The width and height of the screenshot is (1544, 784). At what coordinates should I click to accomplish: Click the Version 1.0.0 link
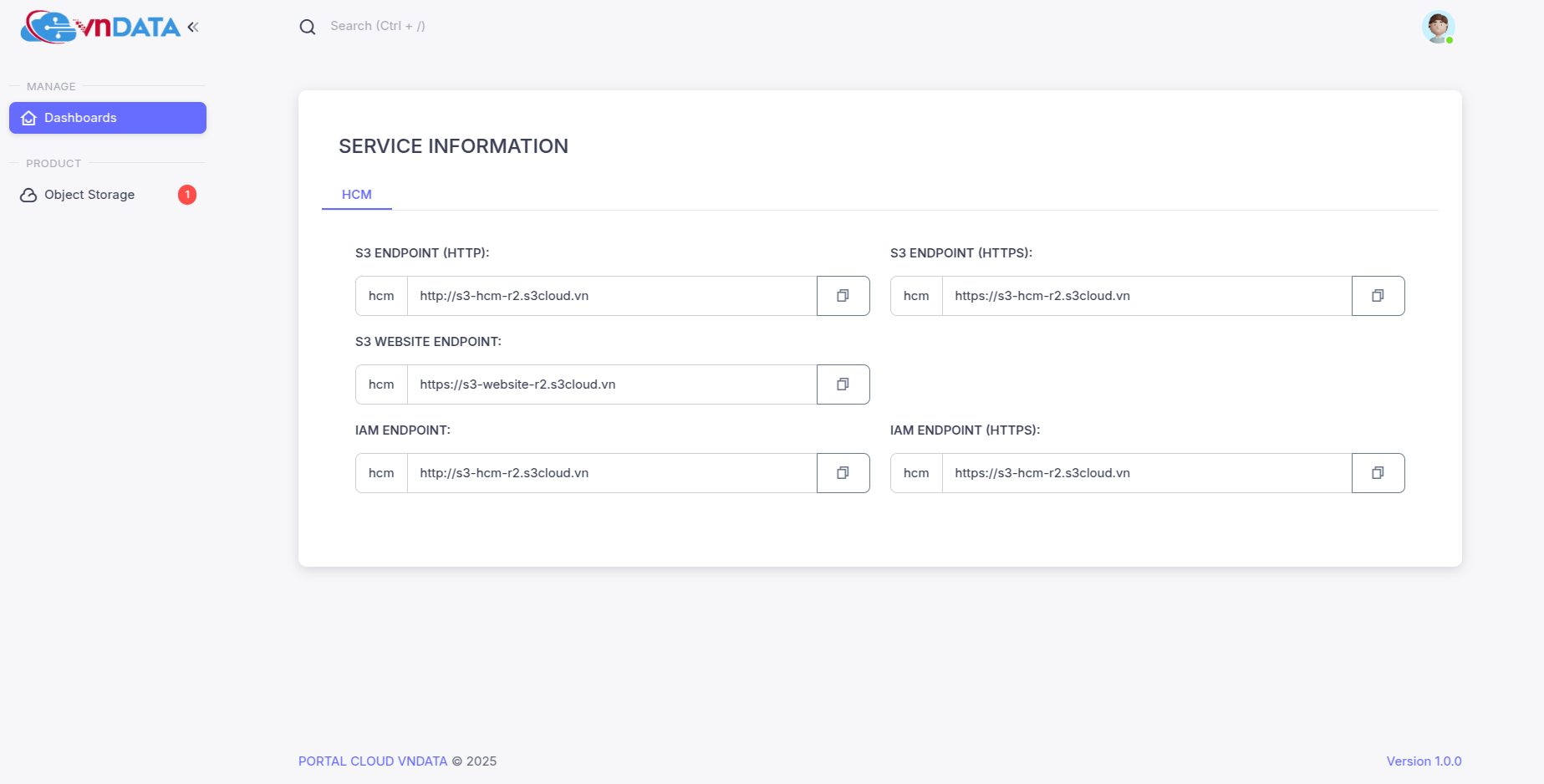(x=1424, y=761)
